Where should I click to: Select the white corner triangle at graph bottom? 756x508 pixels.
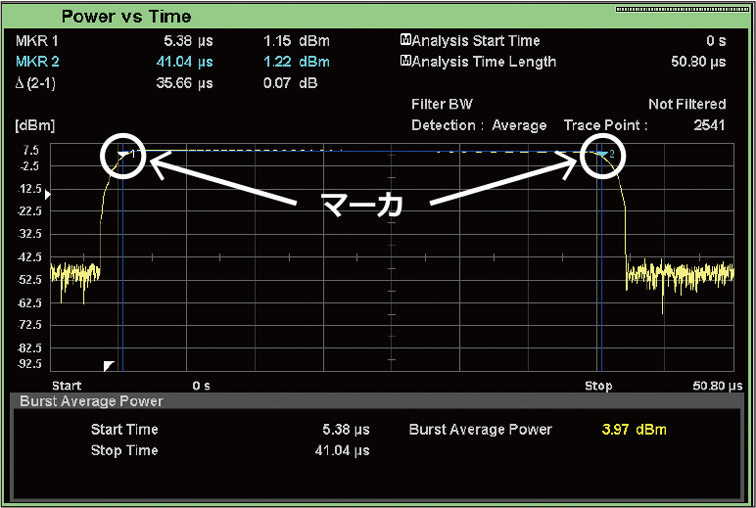[109, 366]
